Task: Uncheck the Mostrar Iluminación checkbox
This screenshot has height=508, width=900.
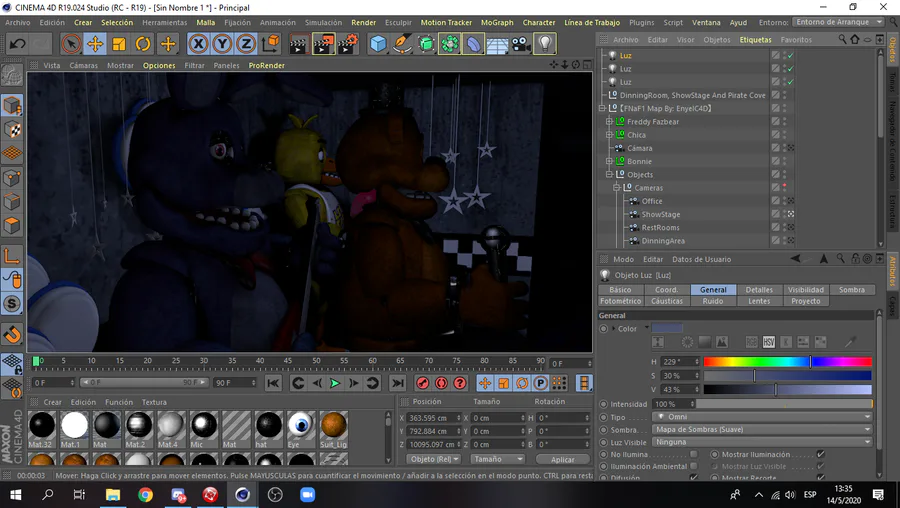Action: pos(820,454)
